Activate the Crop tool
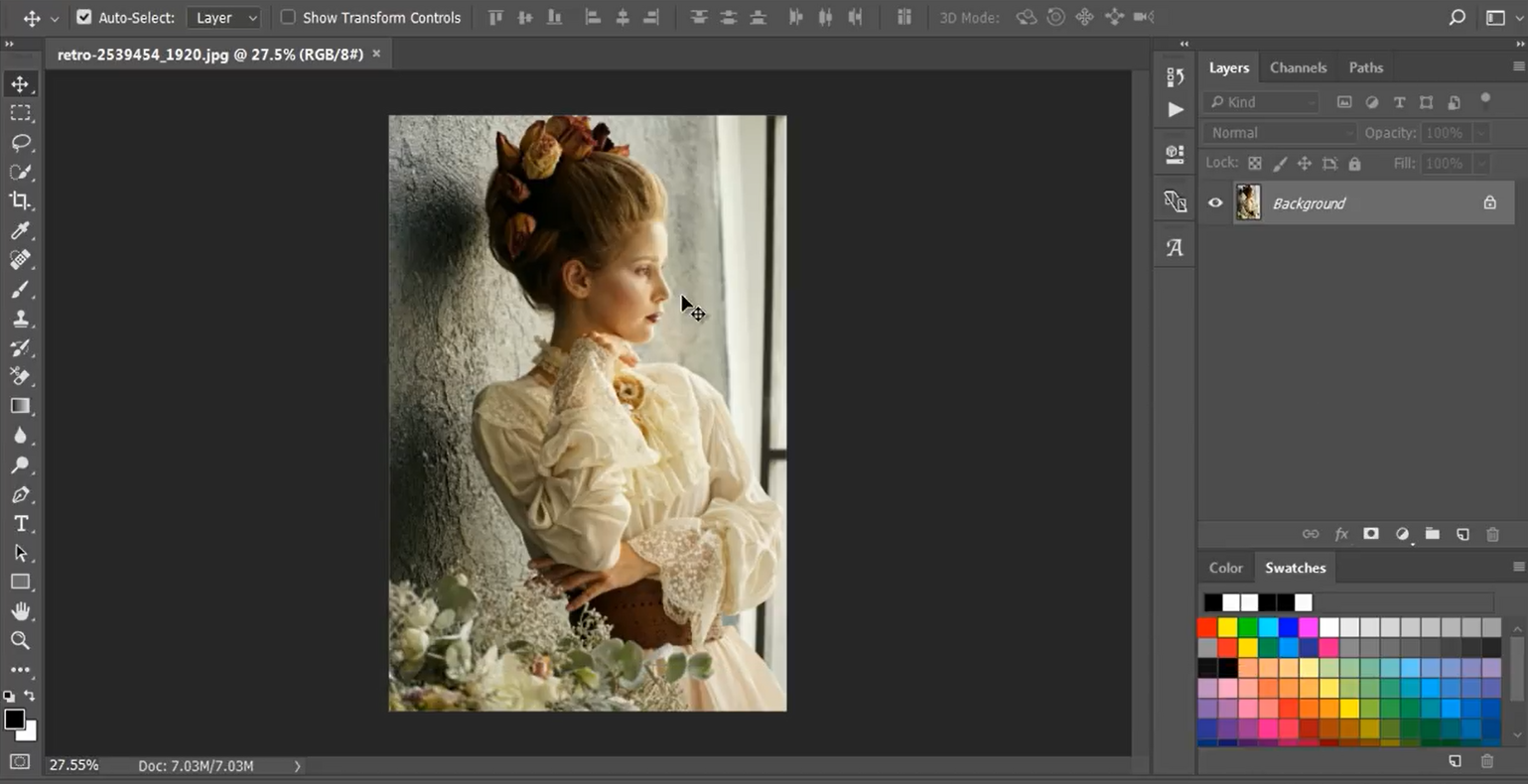Screen dimensions: 1528x784 pyautogui.click(x=21, y=201)
